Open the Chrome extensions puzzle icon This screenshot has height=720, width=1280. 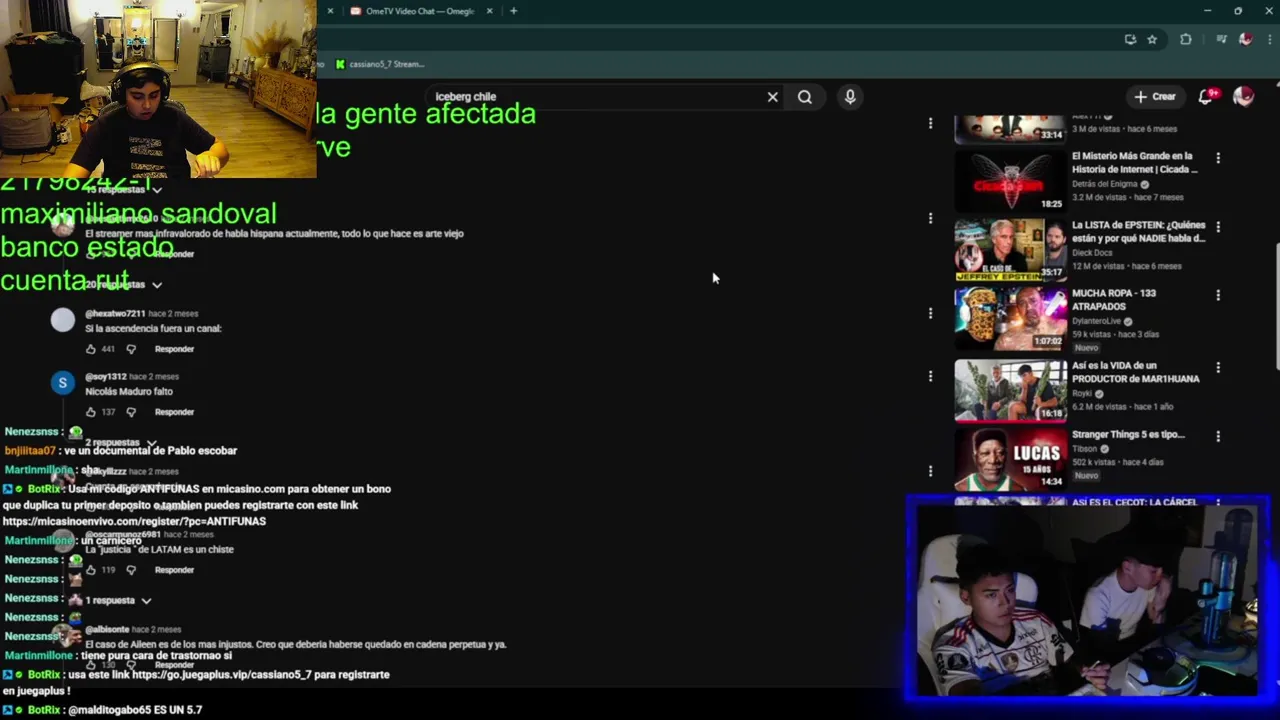1186,39
